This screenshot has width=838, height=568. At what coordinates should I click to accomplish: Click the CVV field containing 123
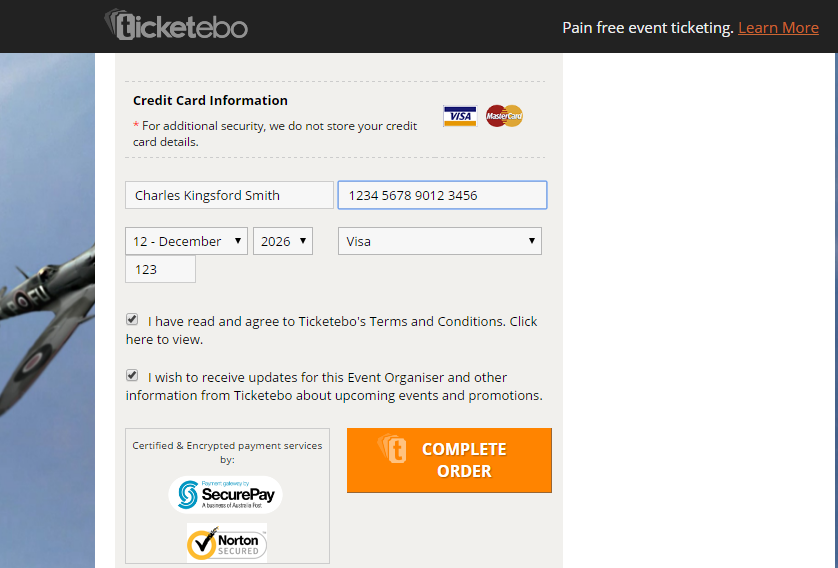pos(160,269)
